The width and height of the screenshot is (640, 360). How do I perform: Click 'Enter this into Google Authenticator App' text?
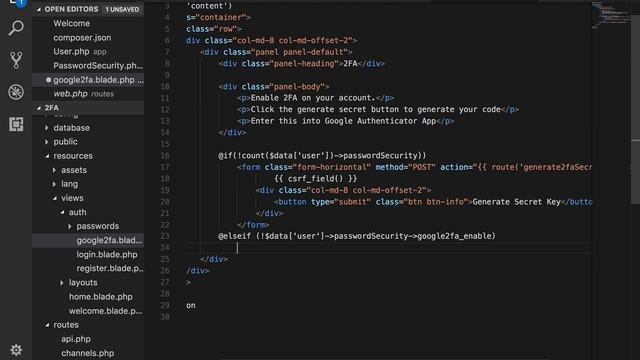(x=343, y=121)
